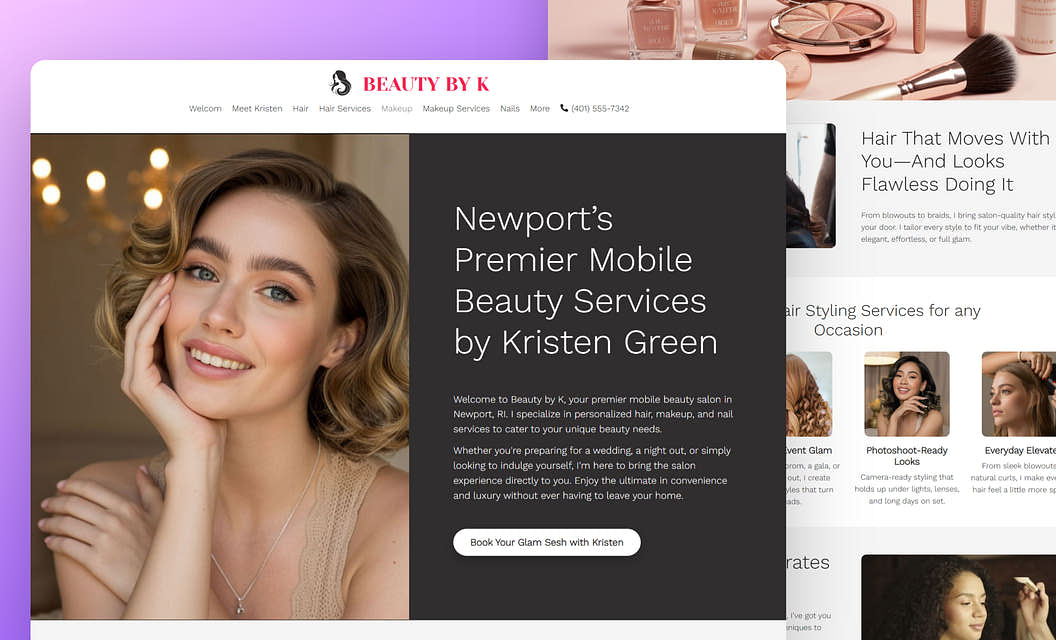Click the greyed Makeup nav item
1056x640 pixels.
[396, 108]
